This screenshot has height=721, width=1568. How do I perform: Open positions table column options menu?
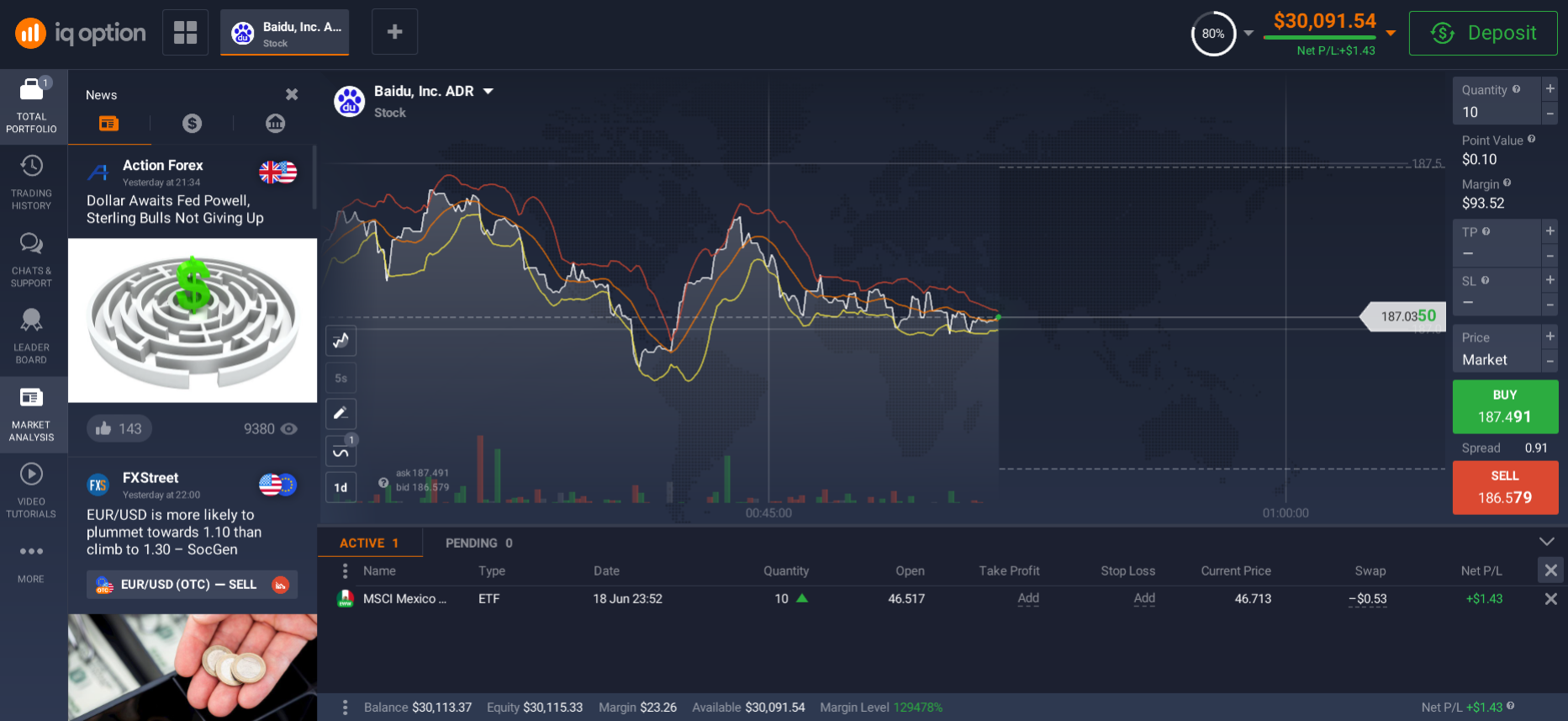tap(345, 570)
